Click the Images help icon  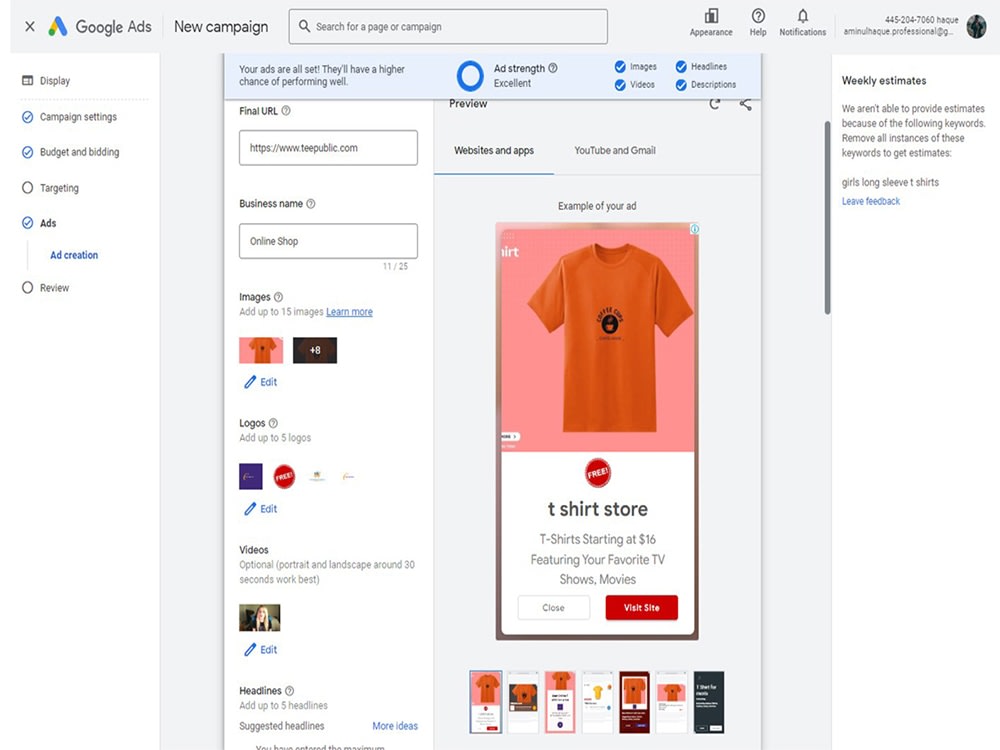pos(278,297)
